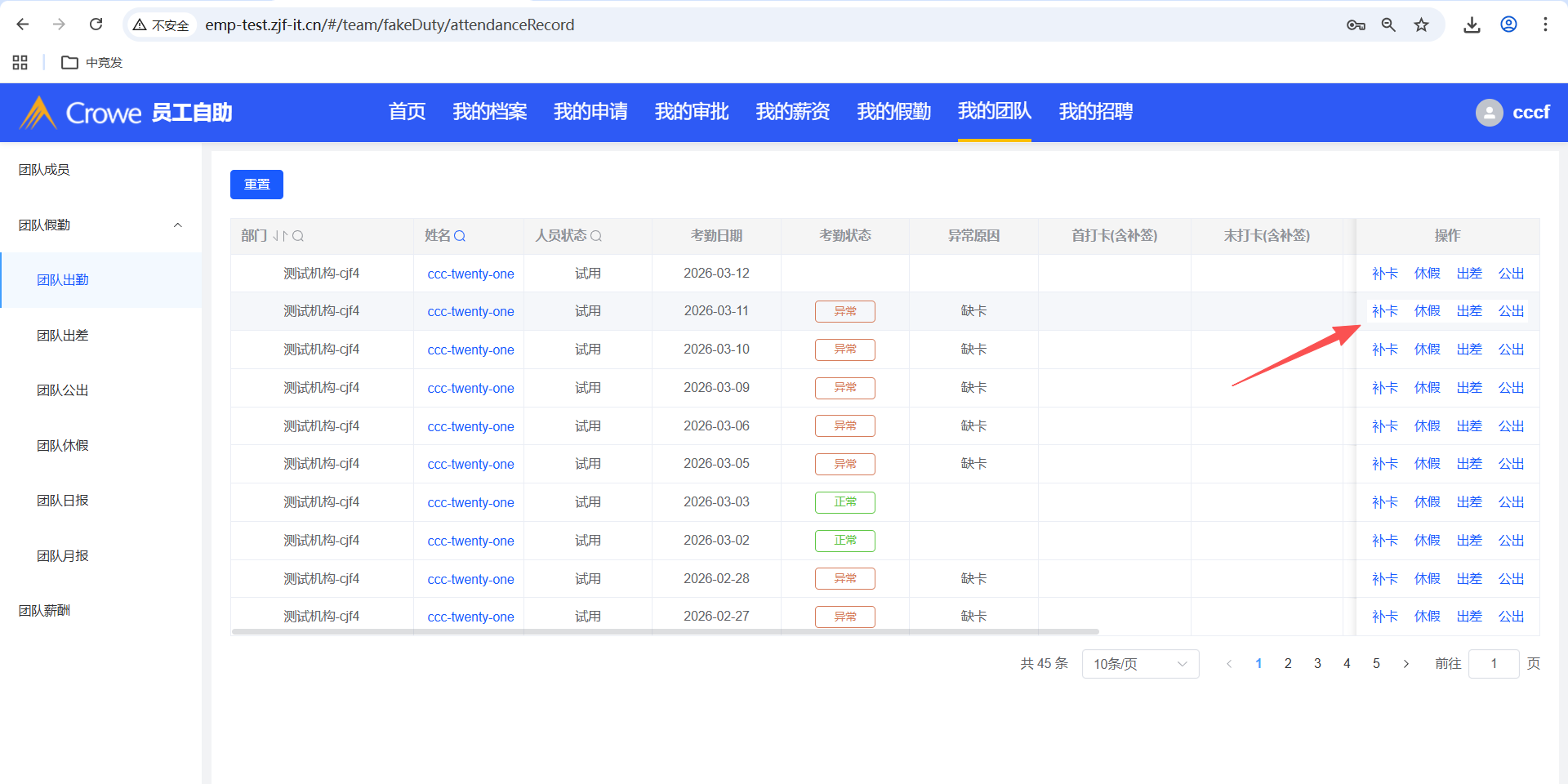This screenshot has height=784, width=1568.
Task: Click 补卡 link for 2026-03-11 row
Action: [x=1384, y=311]
